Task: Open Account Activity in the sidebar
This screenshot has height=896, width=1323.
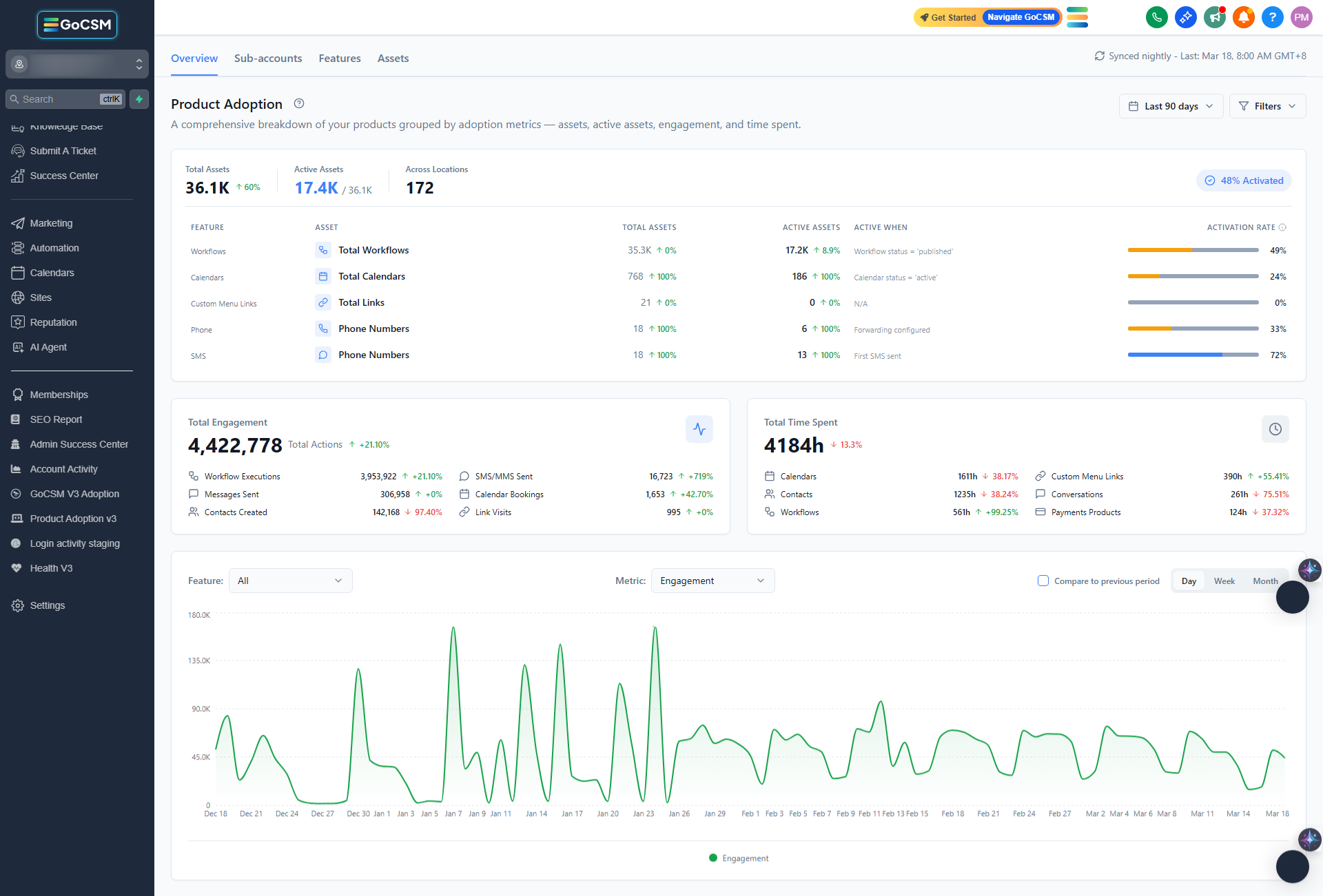Action: tap(63, 469)
